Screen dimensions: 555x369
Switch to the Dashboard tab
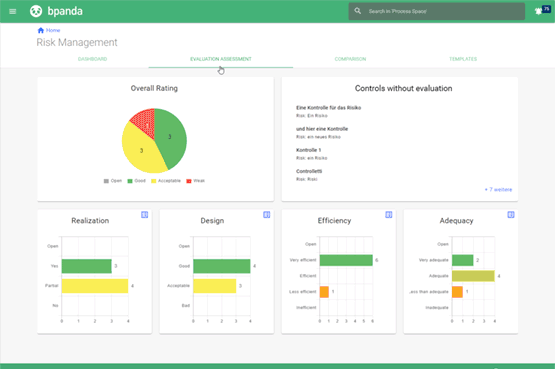point(92,59)
